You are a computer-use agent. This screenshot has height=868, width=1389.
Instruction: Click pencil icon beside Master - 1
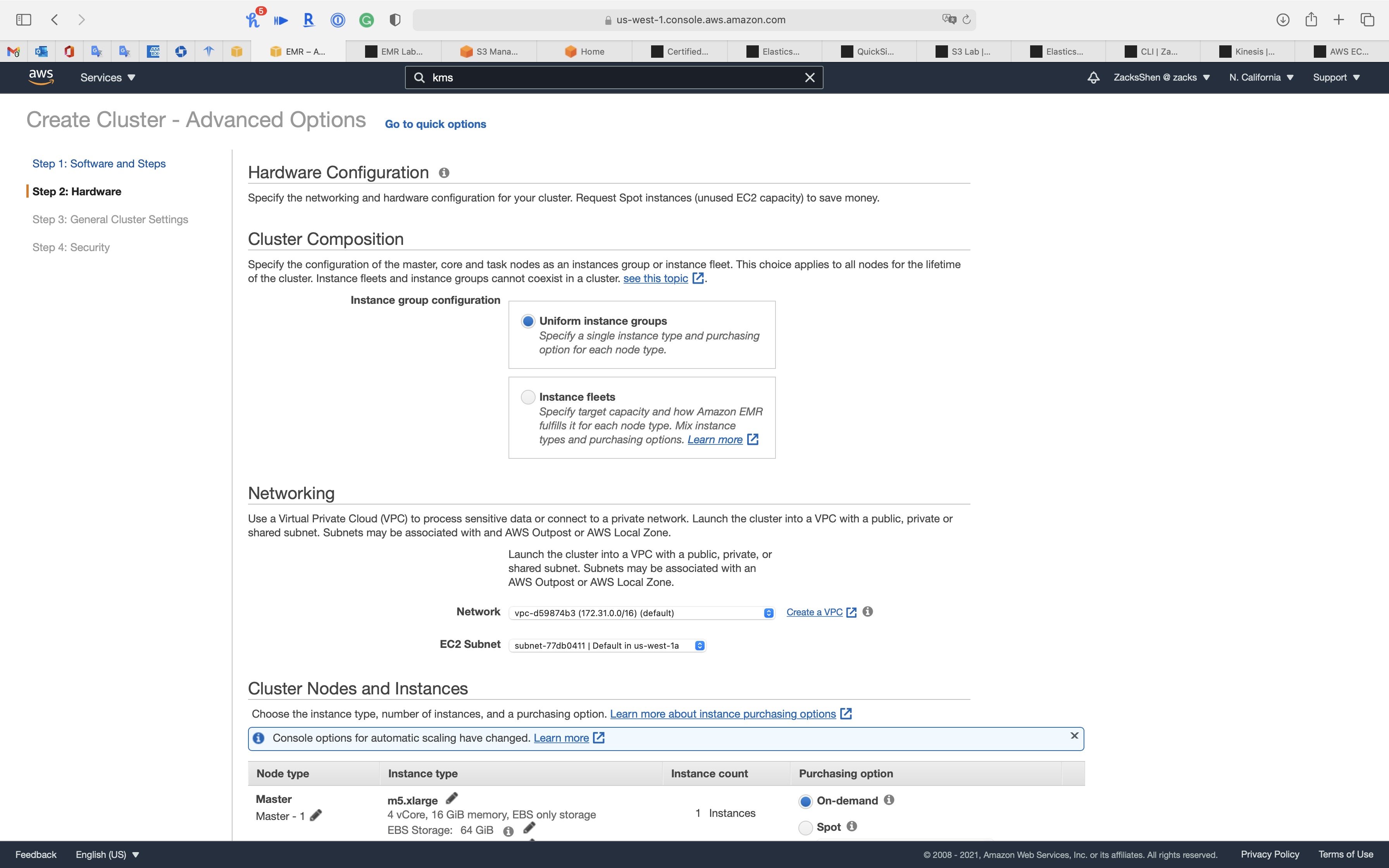point(316,815)
